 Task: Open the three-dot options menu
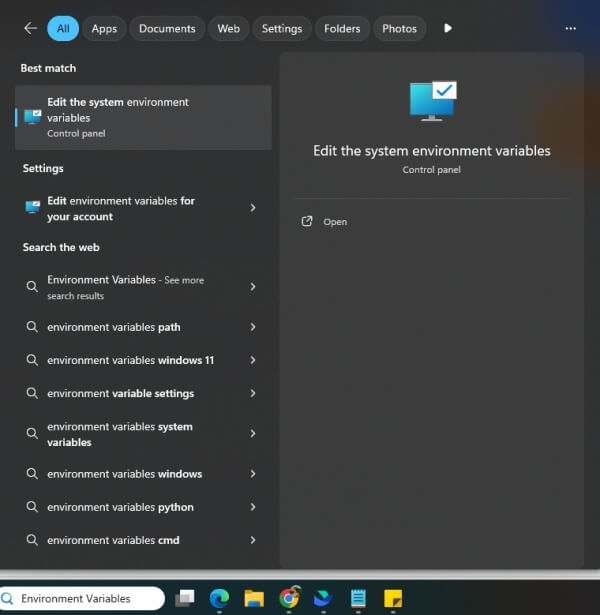(570, 28)
